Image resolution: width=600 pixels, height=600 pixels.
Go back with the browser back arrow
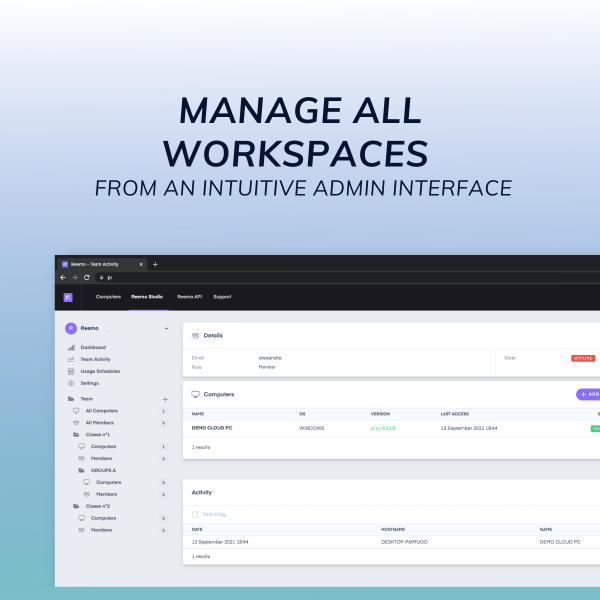[63, 277]
